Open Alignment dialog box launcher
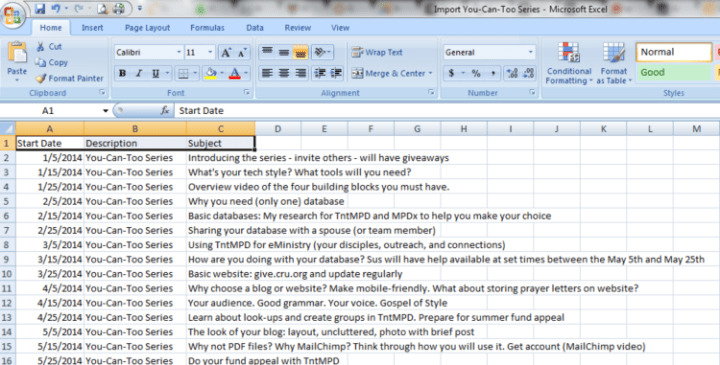Image resolution: width=720 pixels, height=365 pixels. pyautogui.click(x=431, y=93)
